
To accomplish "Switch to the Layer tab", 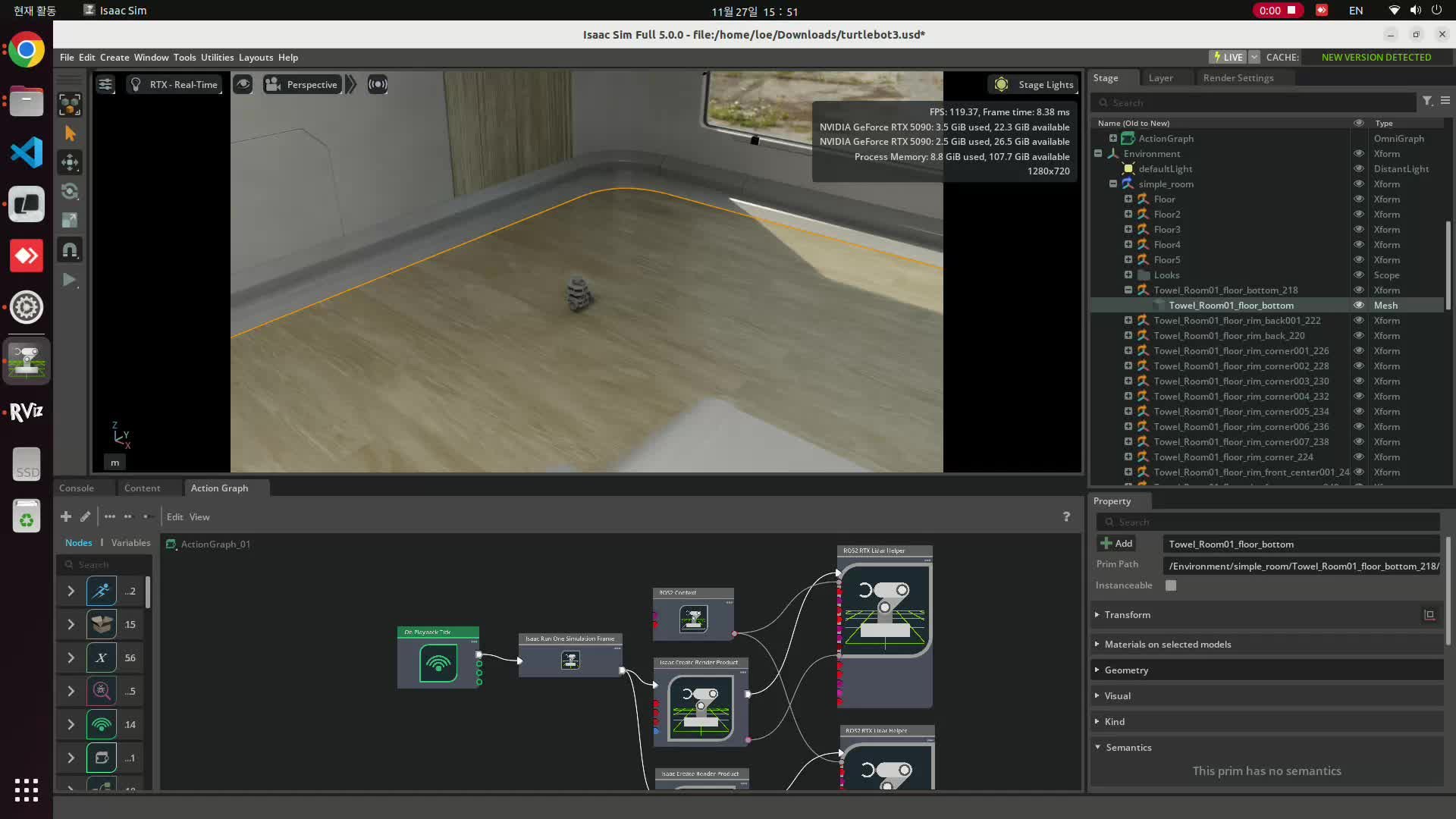I will 1160,78.
